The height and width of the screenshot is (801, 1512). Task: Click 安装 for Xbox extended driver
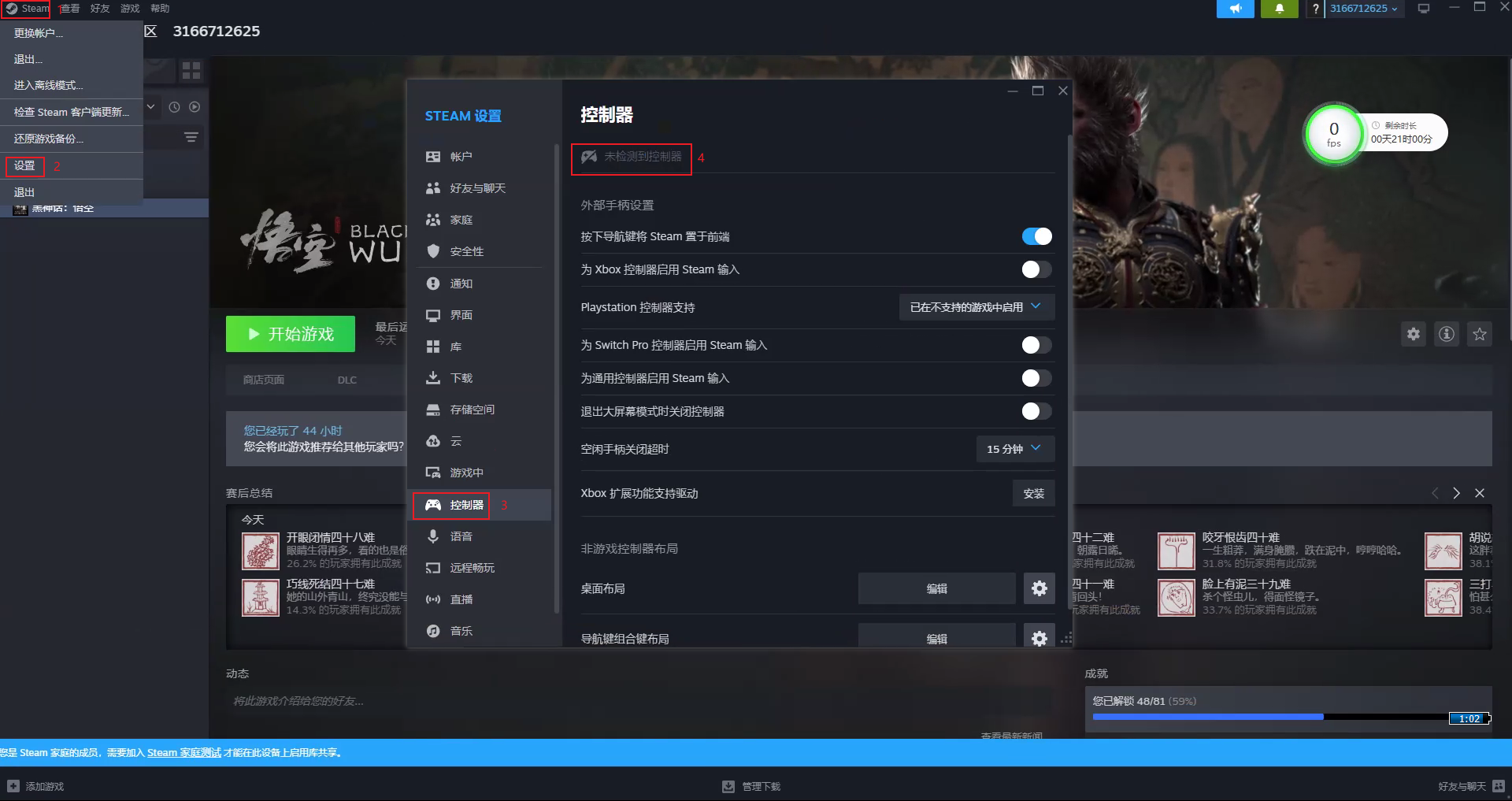point(1033,493)
